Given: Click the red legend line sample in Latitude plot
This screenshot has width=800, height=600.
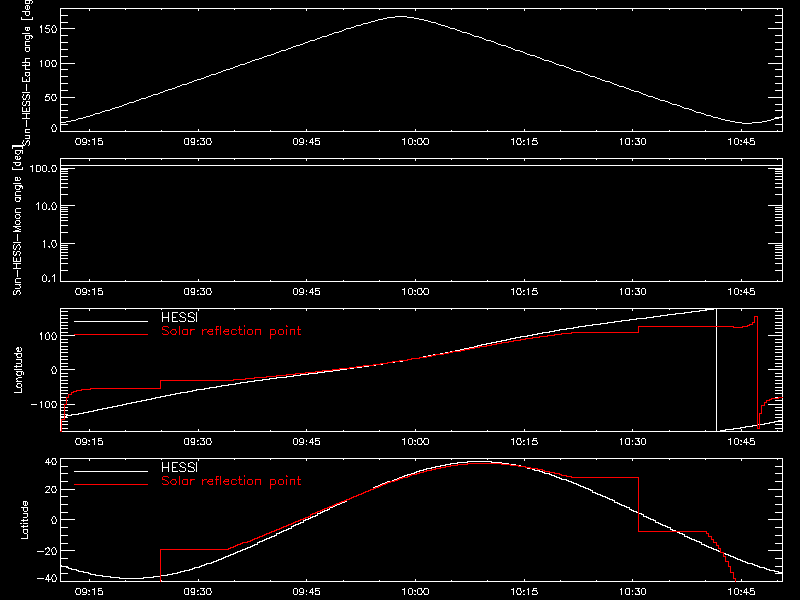Looking at the screenshot, I should pyautogui.click(x=111, y=485).
